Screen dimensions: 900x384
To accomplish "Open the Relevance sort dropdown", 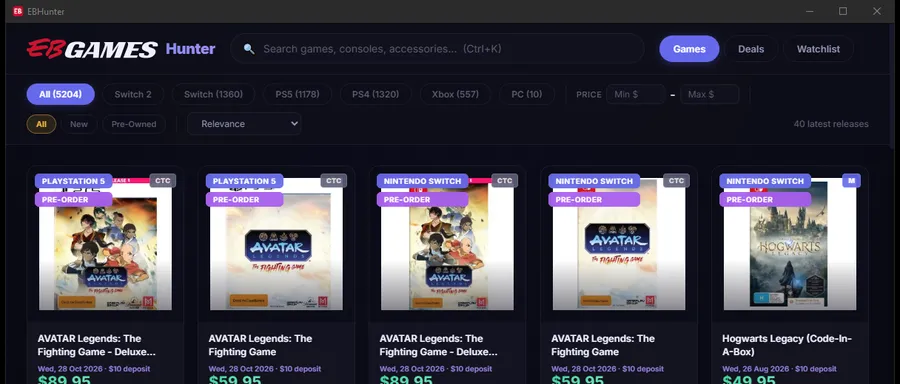I will click(x=244, y=124).
